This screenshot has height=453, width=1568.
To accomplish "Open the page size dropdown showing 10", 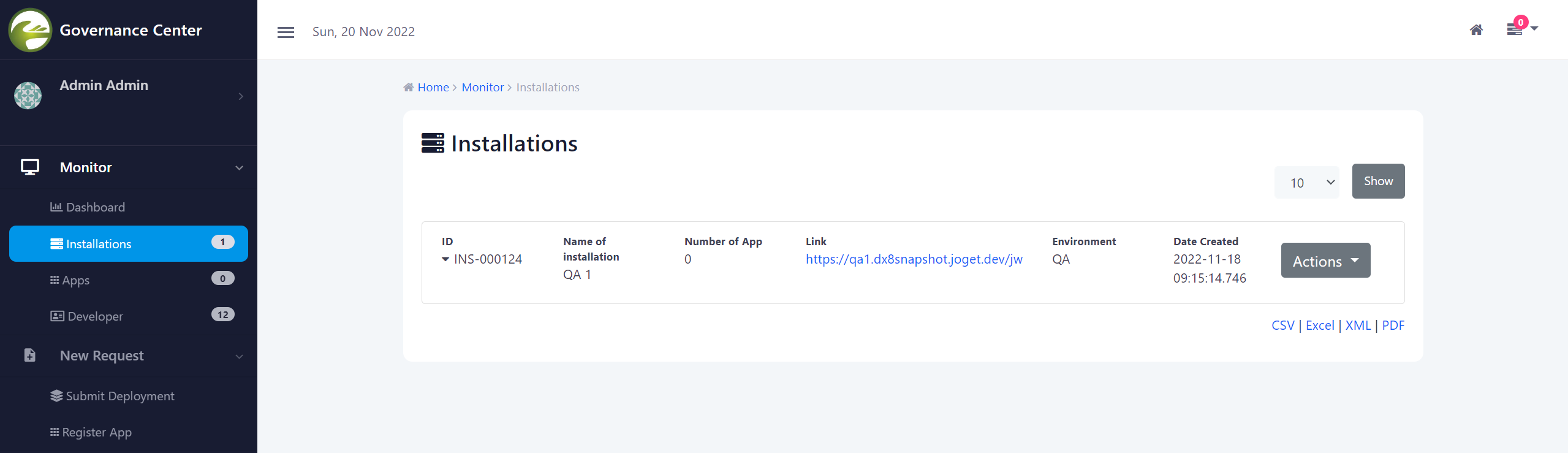I will click(1306, 183).
